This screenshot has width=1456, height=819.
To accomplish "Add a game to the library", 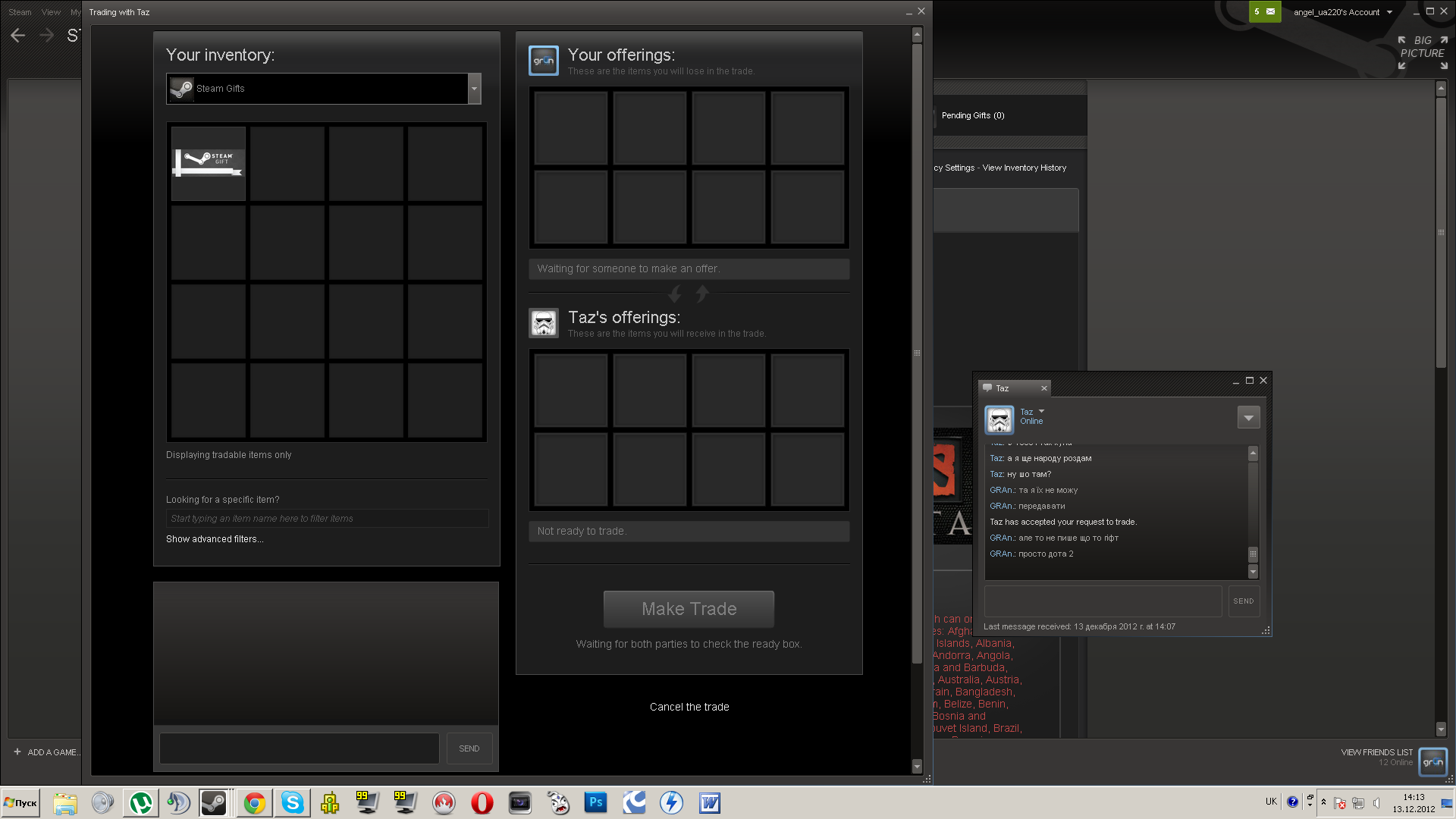I will click(x=47, y=752).
